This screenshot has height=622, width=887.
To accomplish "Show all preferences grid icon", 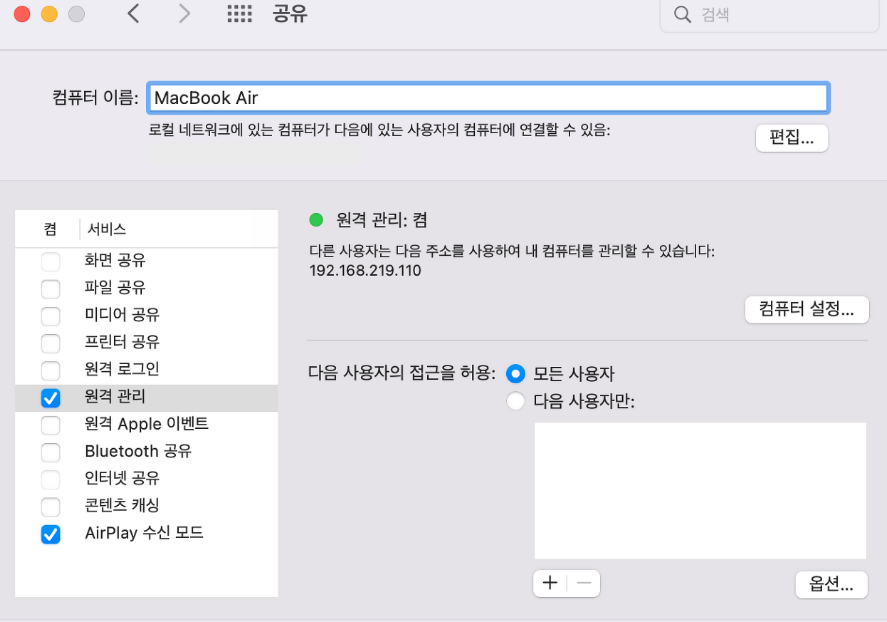I will tap(239, 14).
